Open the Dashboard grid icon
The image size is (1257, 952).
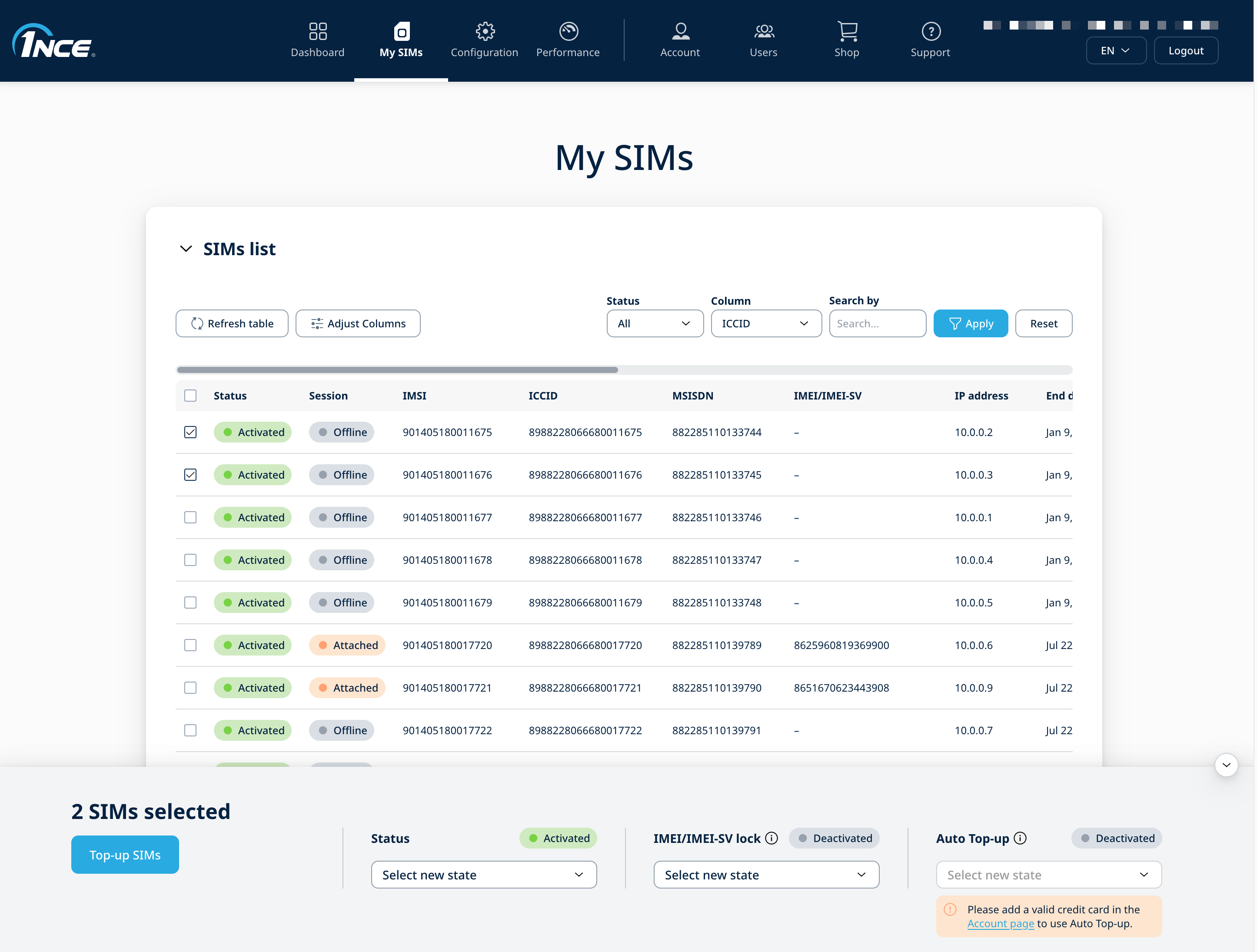point(318,31)
